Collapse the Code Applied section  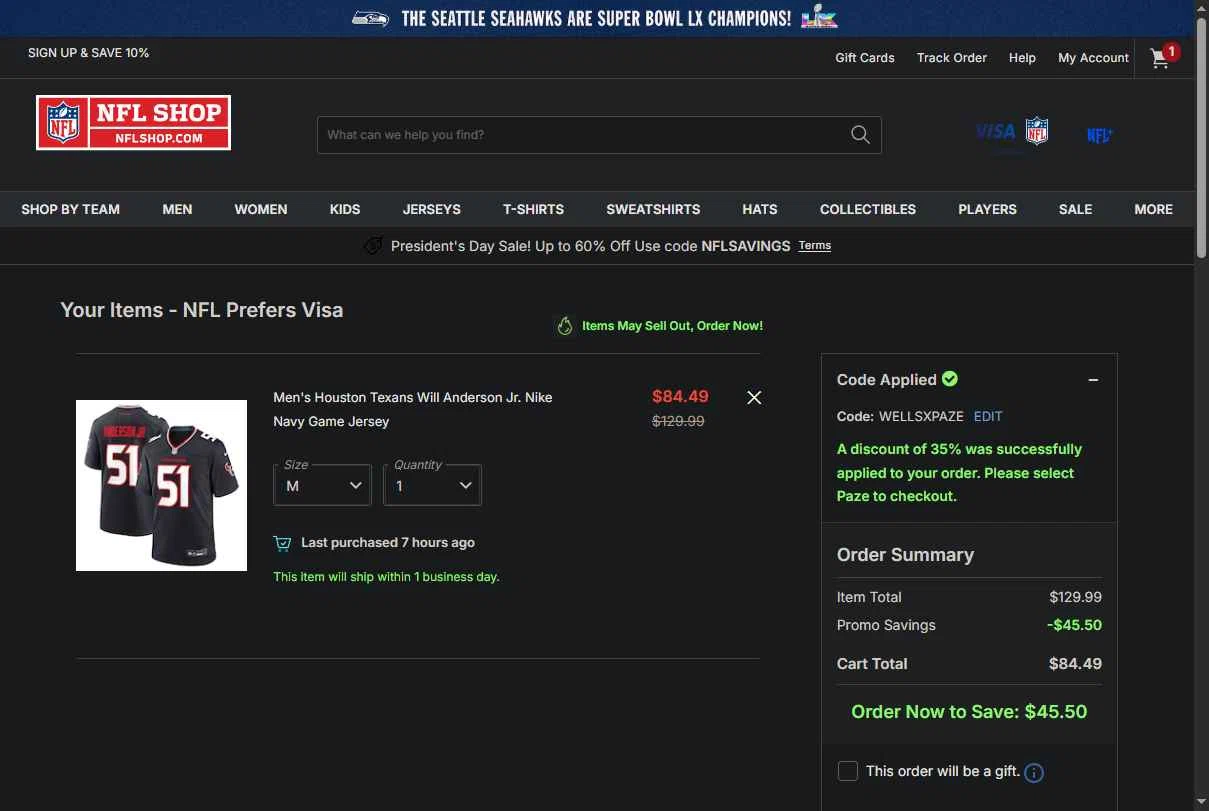[1093, 380]
